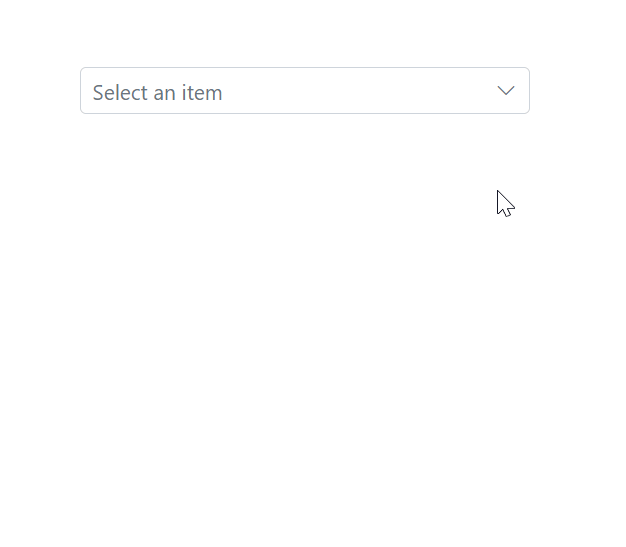This screenshot has width=626, height=547.
Task: Drop down the "Select an item" list
Action: (x=304, y=91)
